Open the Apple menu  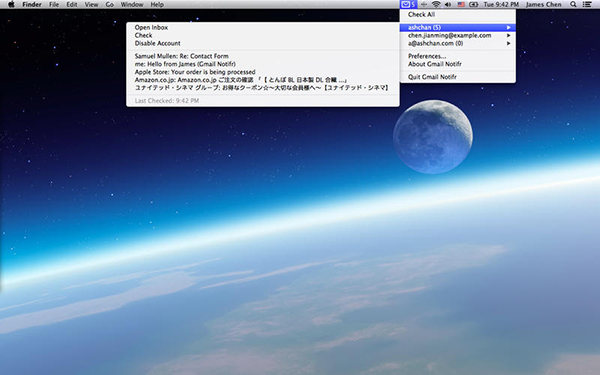click(x=11, y=5)
